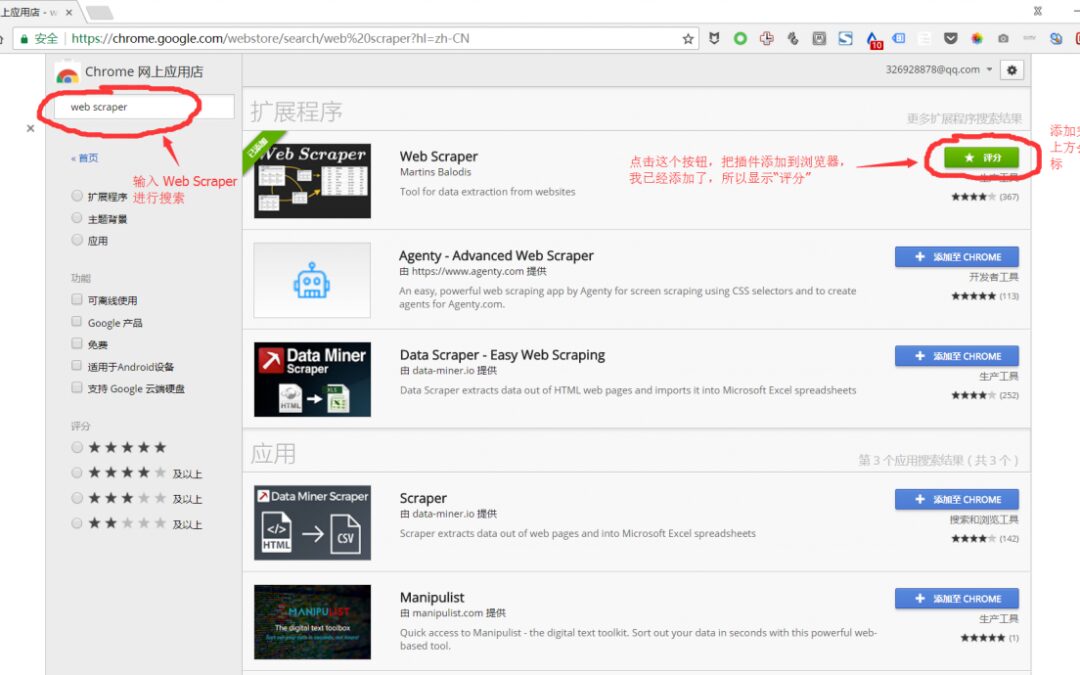
Task: Open the Scraper app HTML-to-CSV thumbnail
Action: [x=313, y=523]
